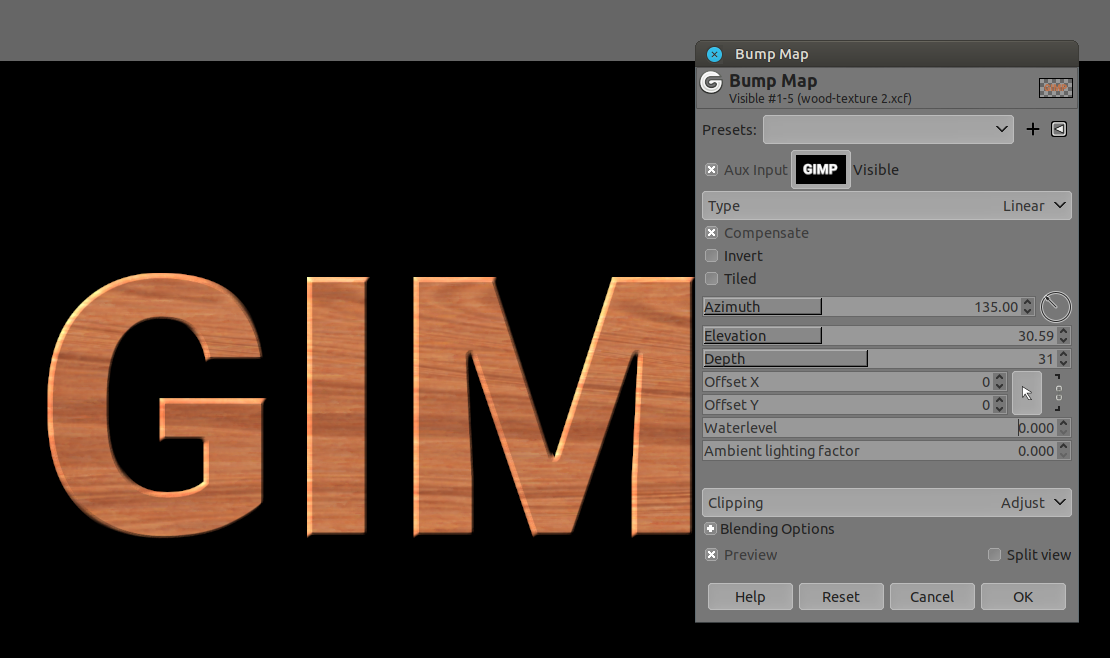
Task: Click the Waterlevel stepper arrows
Action: pos(1063,428)
